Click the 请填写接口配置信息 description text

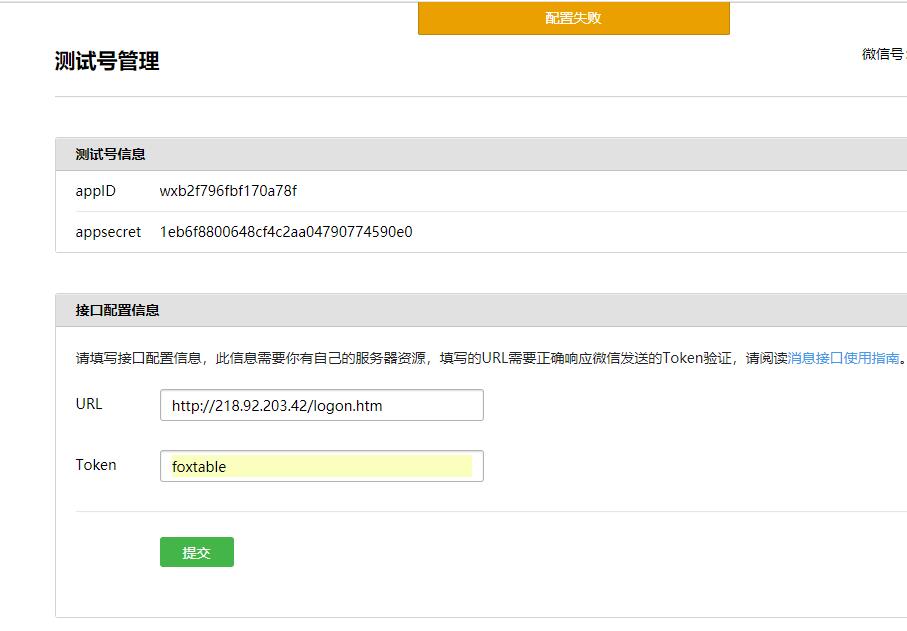(x=140, y=358)
